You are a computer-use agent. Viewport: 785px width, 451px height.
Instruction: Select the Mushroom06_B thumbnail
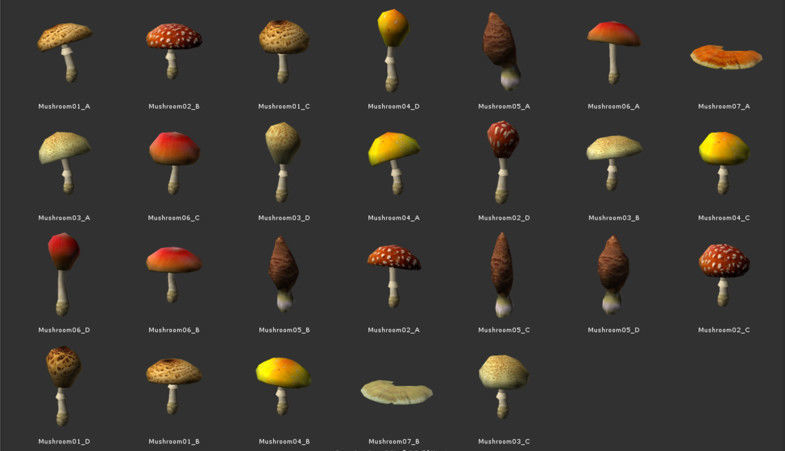(x=174, y=274)
